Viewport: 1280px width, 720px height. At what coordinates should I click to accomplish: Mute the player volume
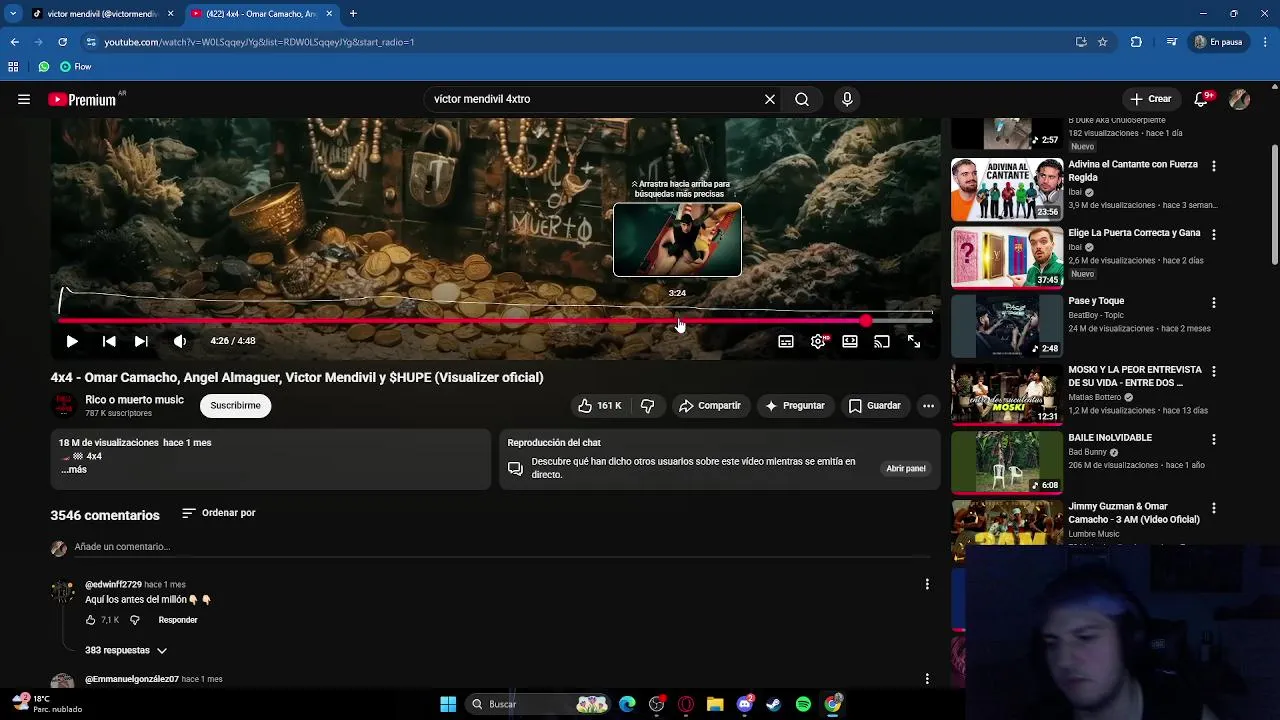coord(180,341)
